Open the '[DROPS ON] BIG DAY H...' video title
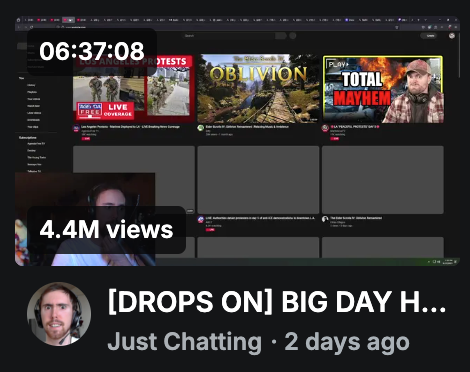 coord(277,302)
